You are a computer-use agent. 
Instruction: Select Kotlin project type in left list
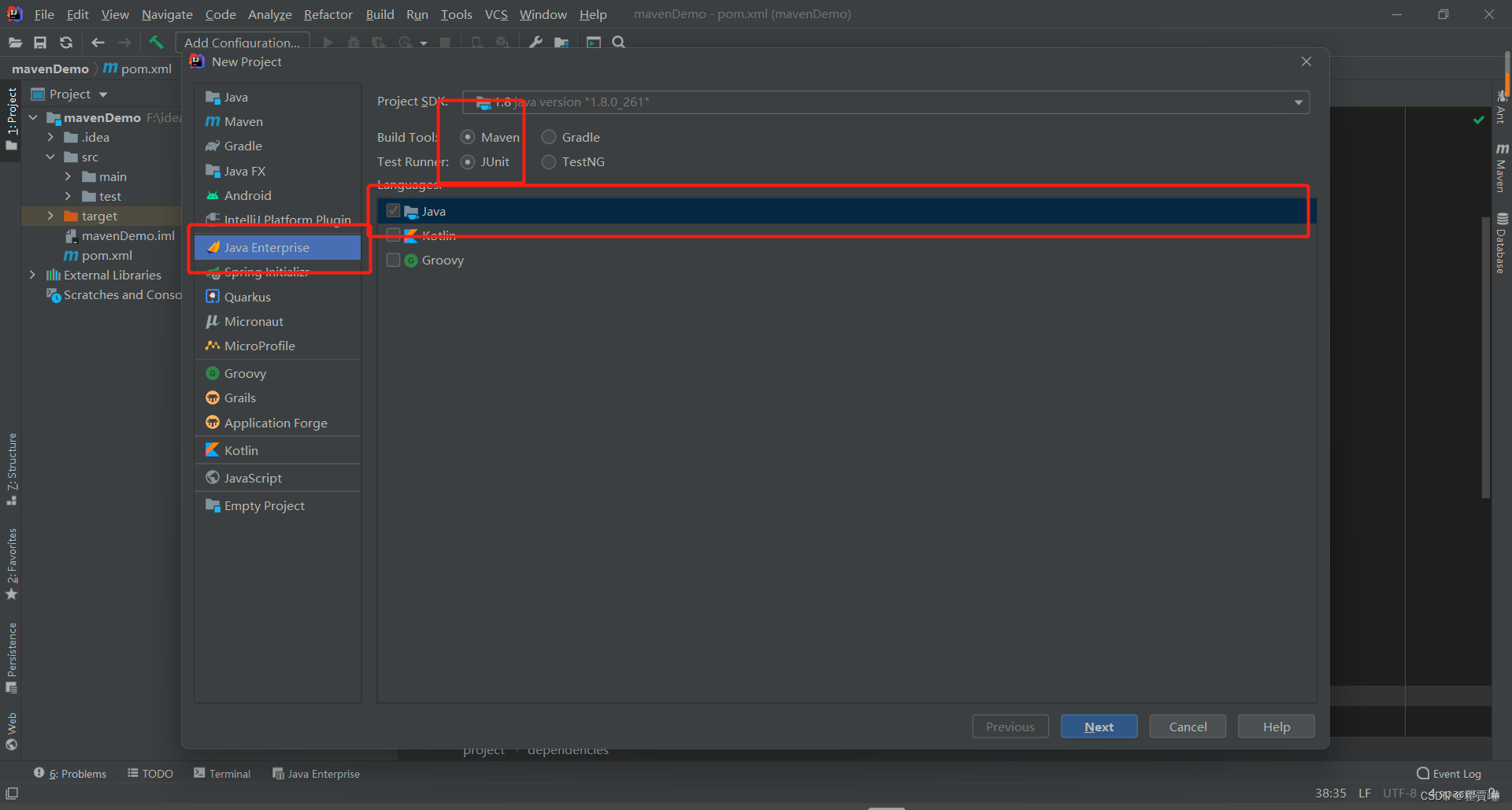(277, 450)
